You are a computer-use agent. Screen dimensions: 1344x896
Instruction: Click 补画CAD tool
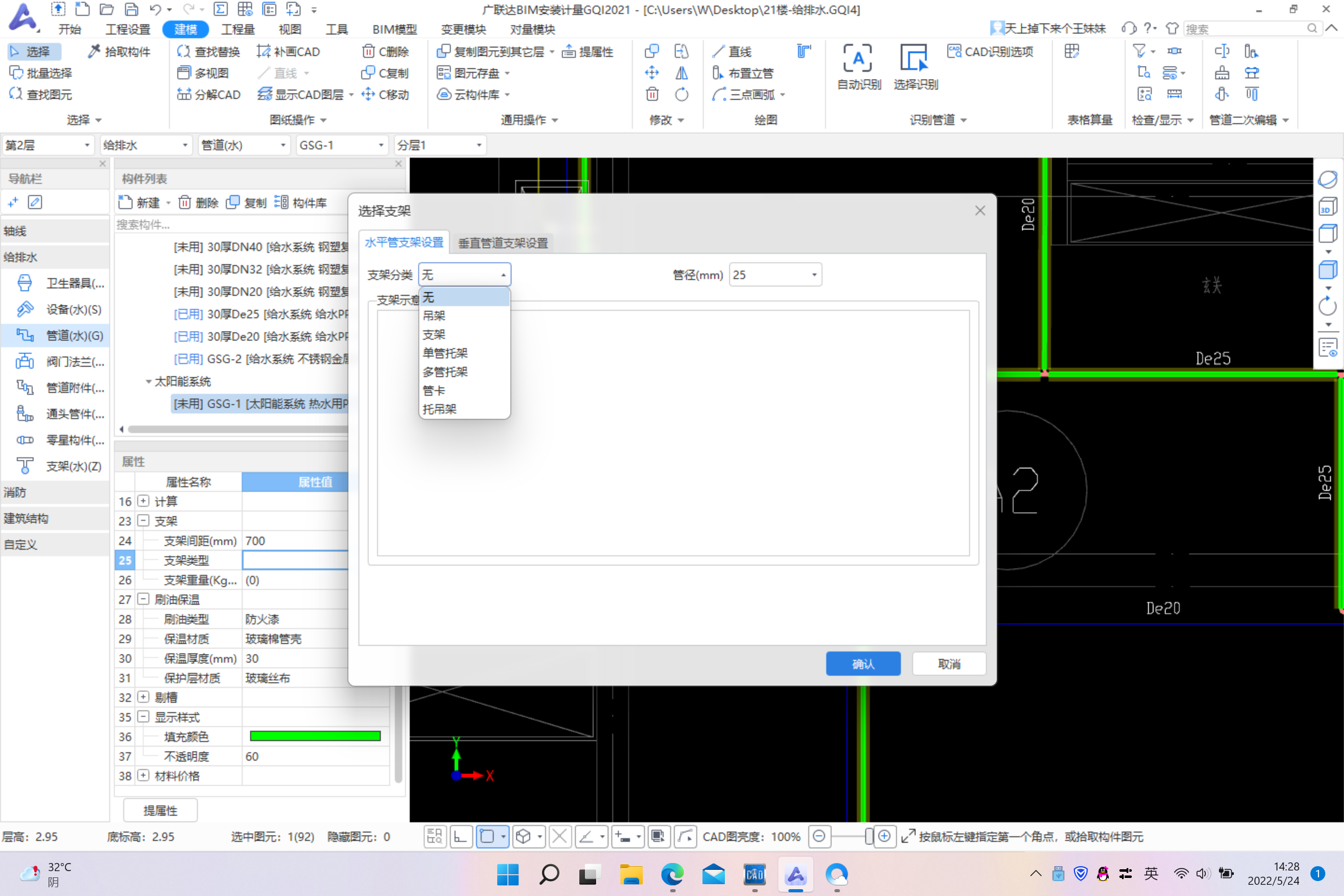click(288, 52)
